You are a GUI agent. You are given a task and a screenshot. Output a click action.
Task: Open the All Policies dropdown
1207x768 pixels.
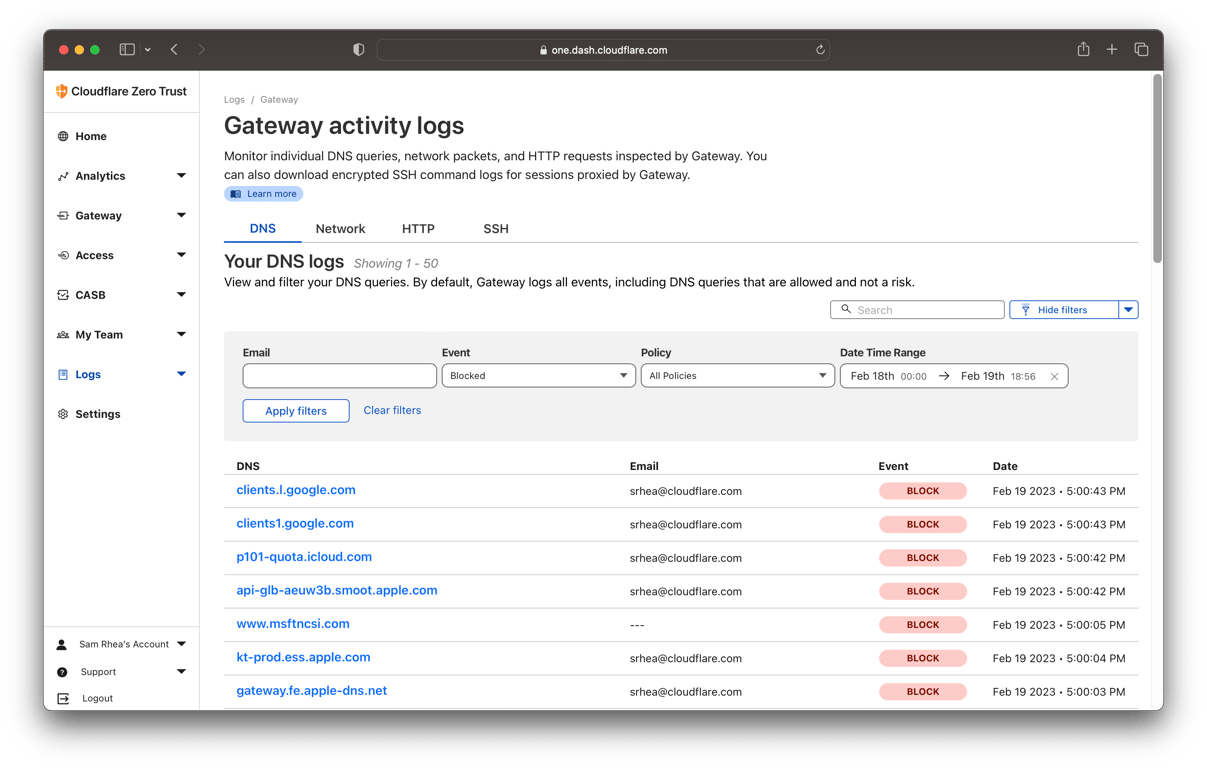pyautogui.click(x=737, y=376)
